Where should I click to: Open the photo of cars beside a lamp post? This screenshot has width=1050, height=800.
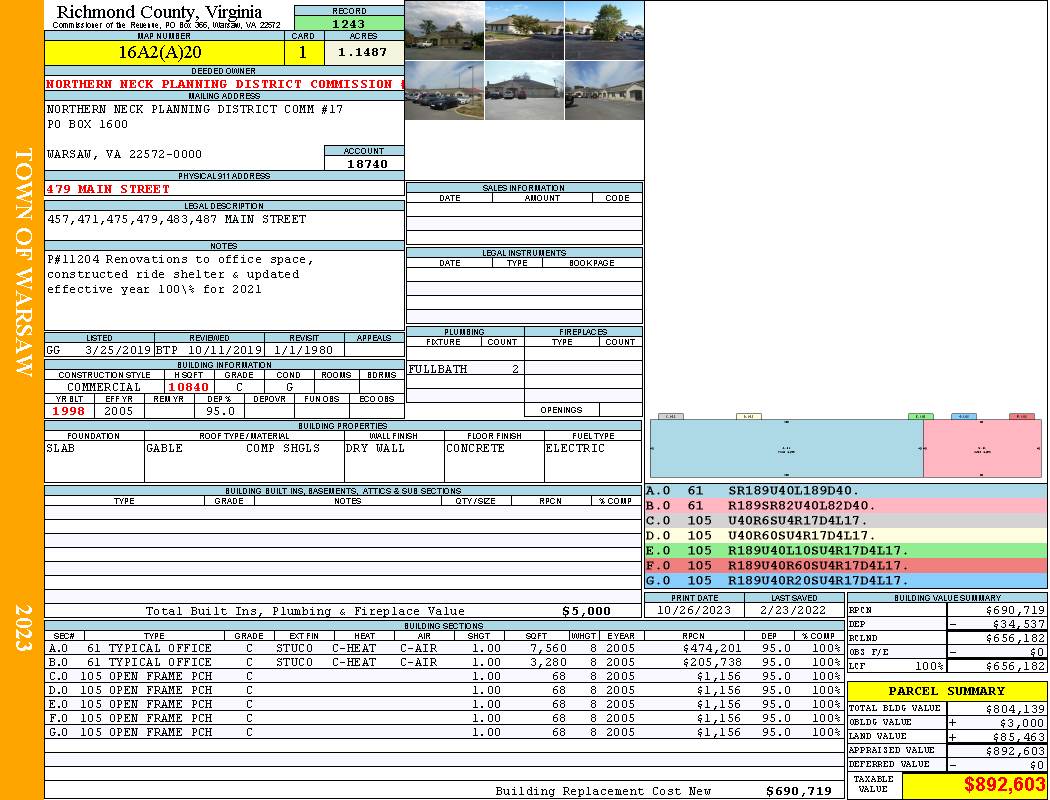(x=444, y=90)
